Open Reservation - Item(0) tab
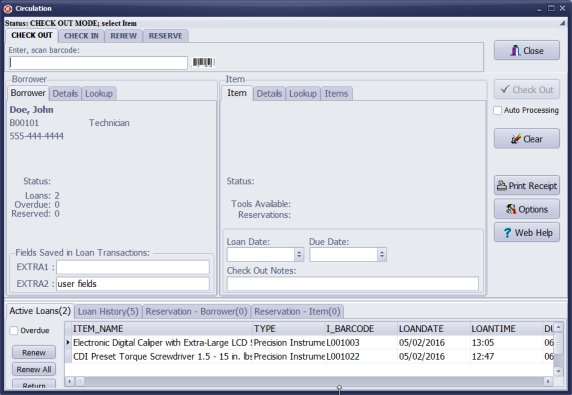The width and height of the screenshot is (572, 395). coord(297,311)
